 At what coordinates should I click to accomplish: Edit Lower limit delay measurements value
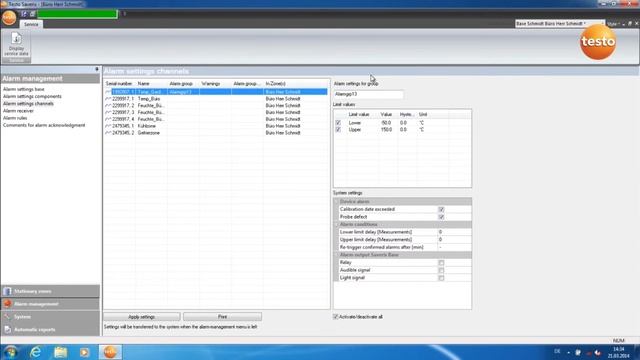(454, 232)
